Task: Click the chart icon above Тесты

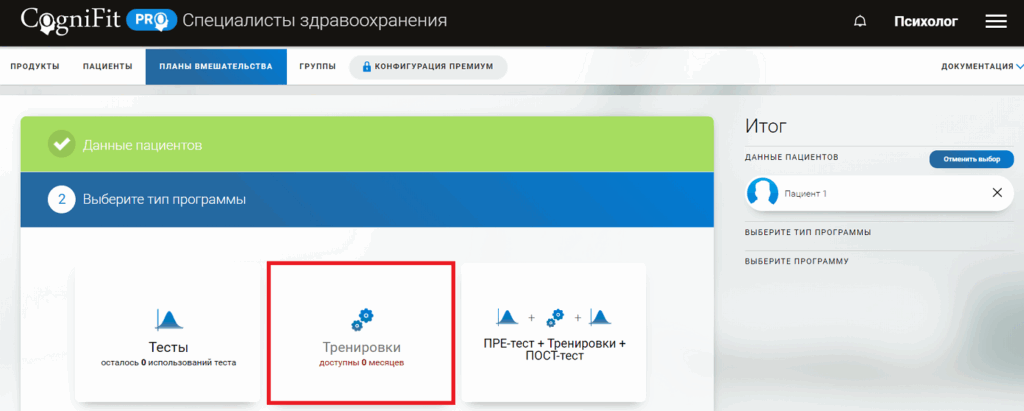Action: click(x=167, y=319)
